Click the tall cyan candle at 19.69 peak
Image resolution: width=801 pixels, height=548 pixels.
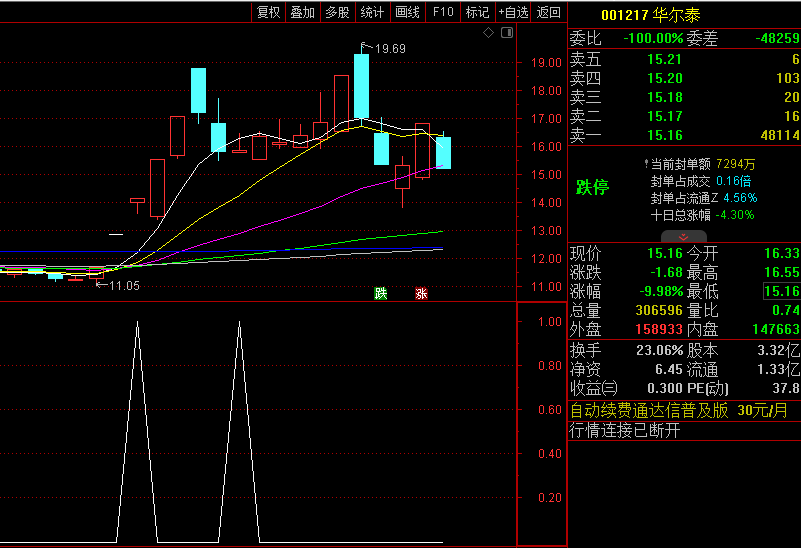[361, 86]
